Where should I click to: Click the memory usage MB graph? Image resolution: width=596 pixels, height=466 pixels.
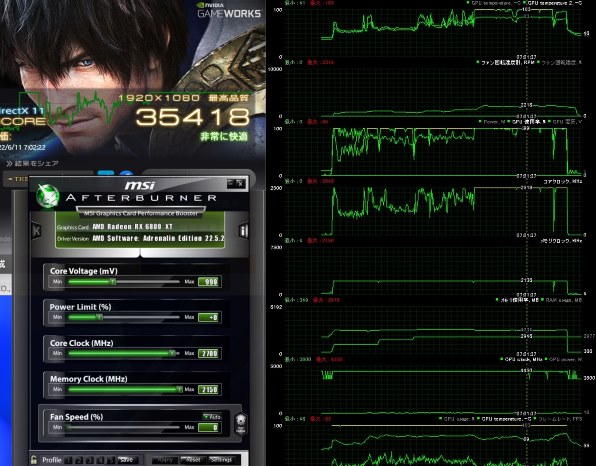pyautogui.click(x=433, y=330)
